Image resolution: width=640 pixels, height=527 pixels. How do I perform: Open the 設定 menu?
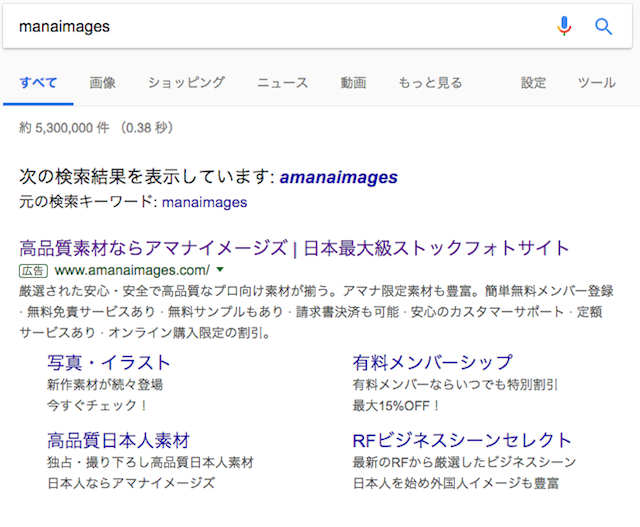coord(533,83)
